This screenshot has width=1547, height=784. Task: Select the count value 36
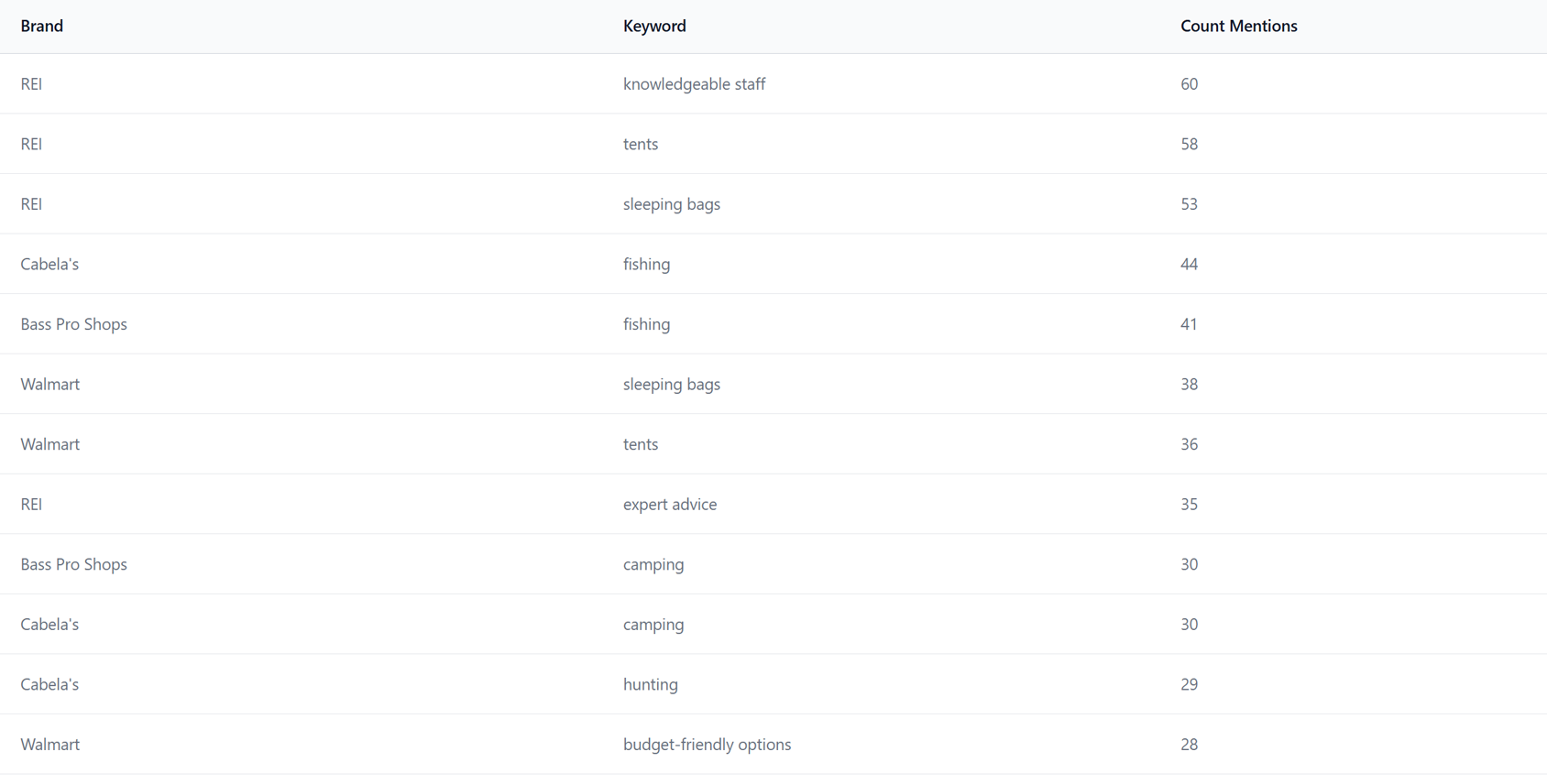click(x=1189, y=444)
